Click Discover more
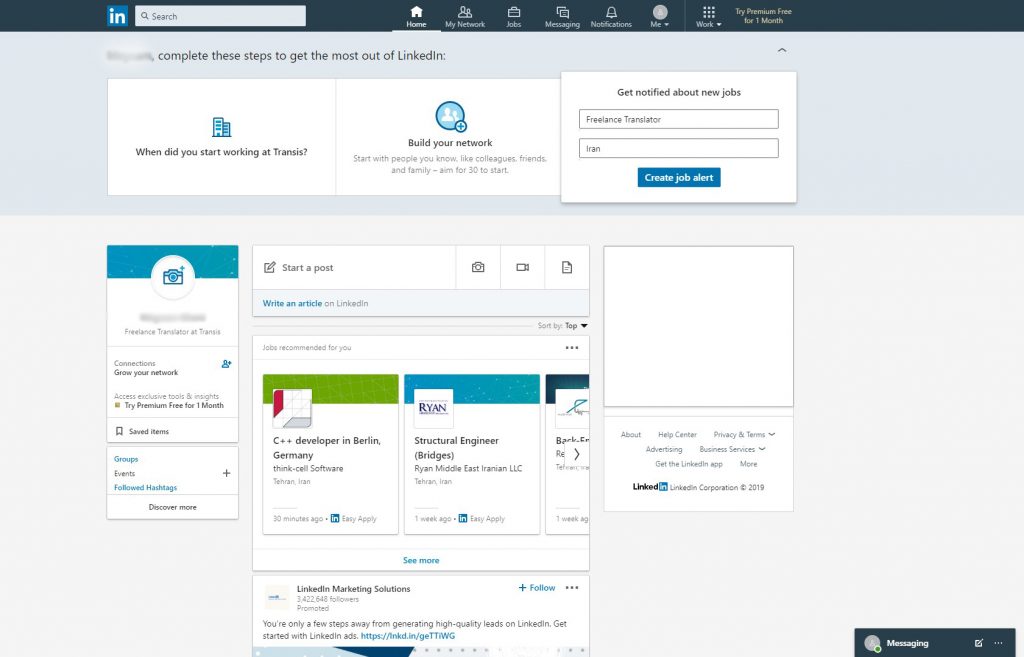 click(172, 507)
